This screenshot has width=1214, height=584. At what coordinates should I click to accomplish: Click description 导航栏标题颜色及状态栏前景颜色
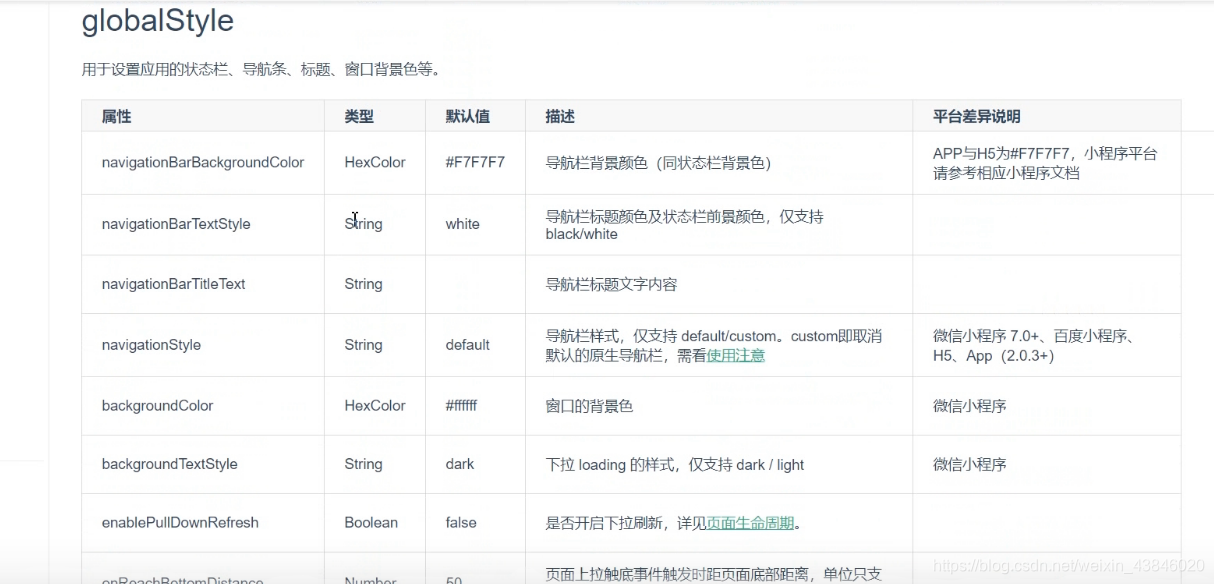pyautogui.click(x=684, y=225)
